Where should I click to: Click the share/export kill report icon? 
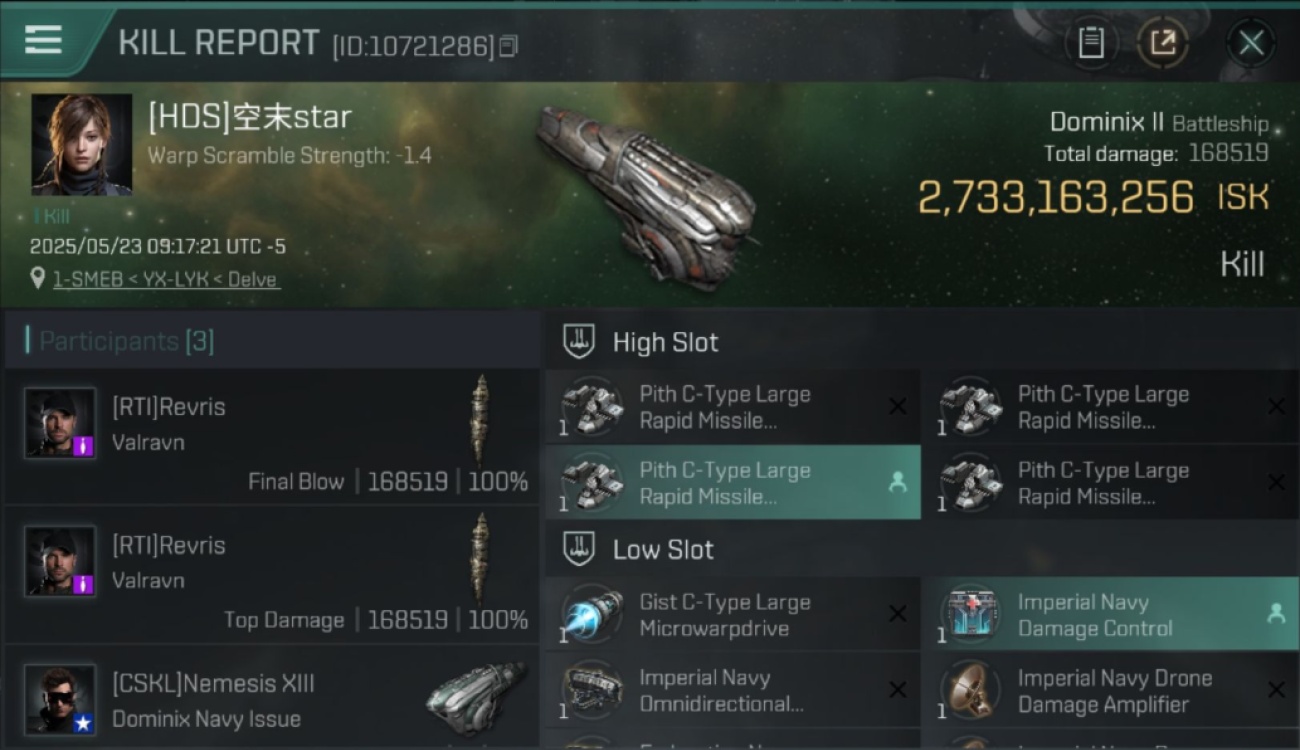point(1163,43)
